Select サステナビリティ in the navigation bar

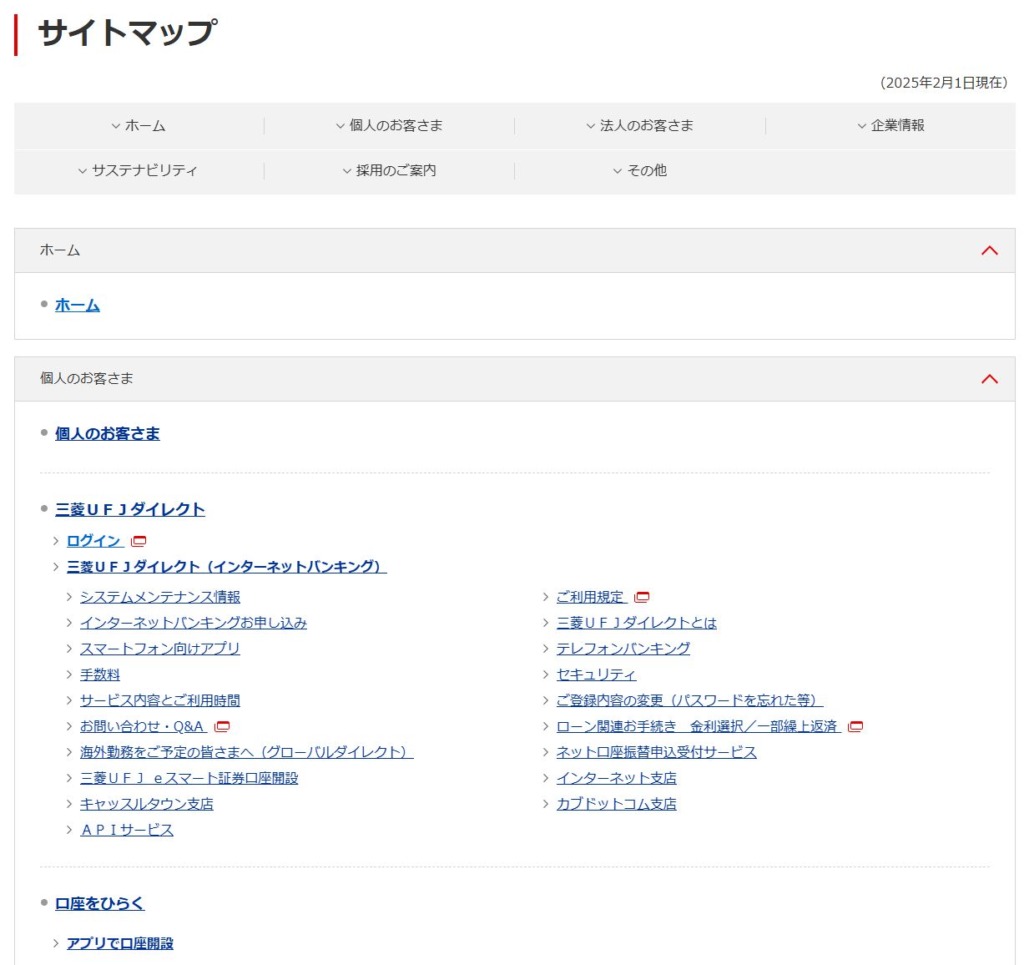point(138,171)
